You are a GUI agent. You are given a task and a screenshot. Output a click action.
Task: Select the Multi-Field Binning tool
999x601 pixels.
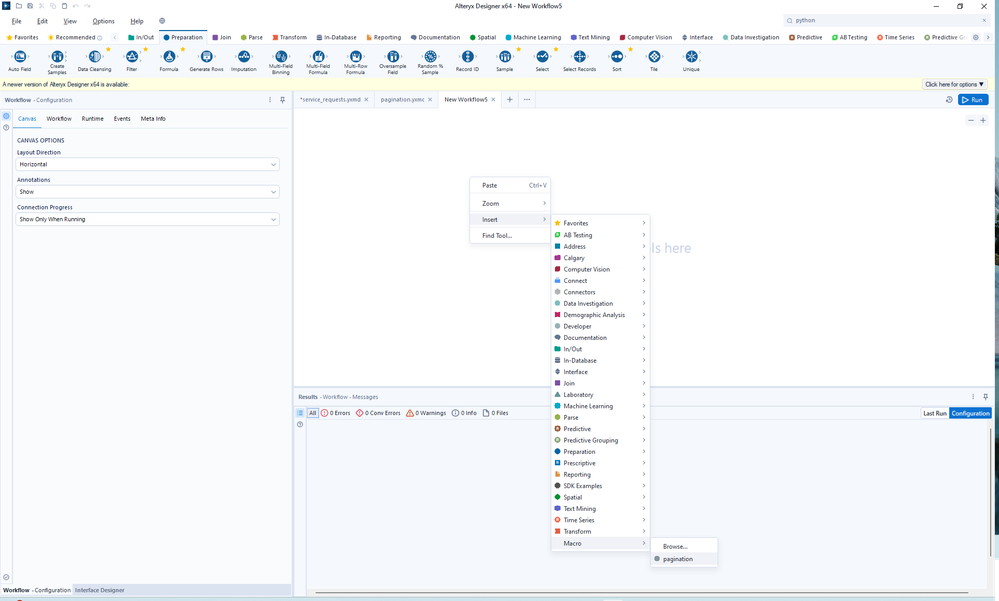coord(281,62)
